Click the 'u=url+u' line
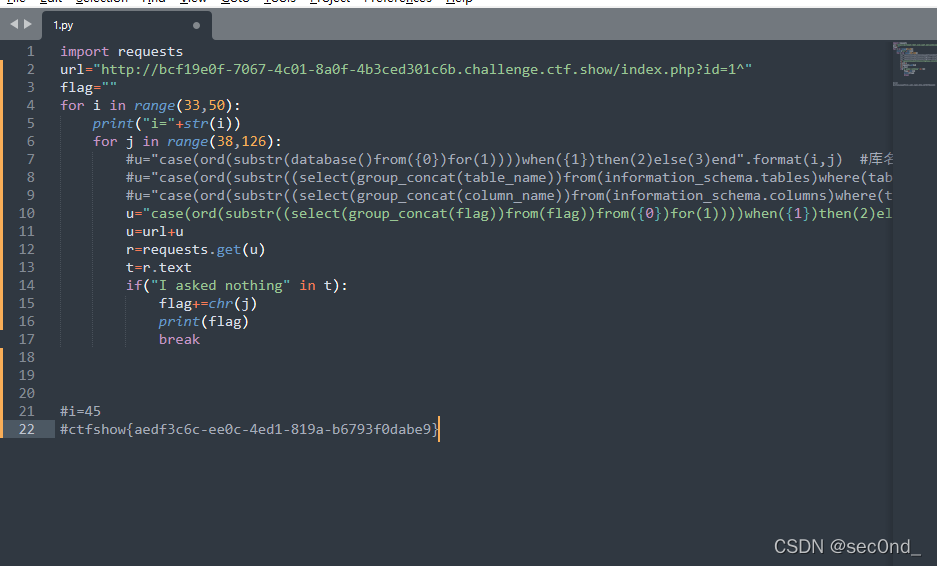The image size is (937, 566). click(x=155, y=231)
